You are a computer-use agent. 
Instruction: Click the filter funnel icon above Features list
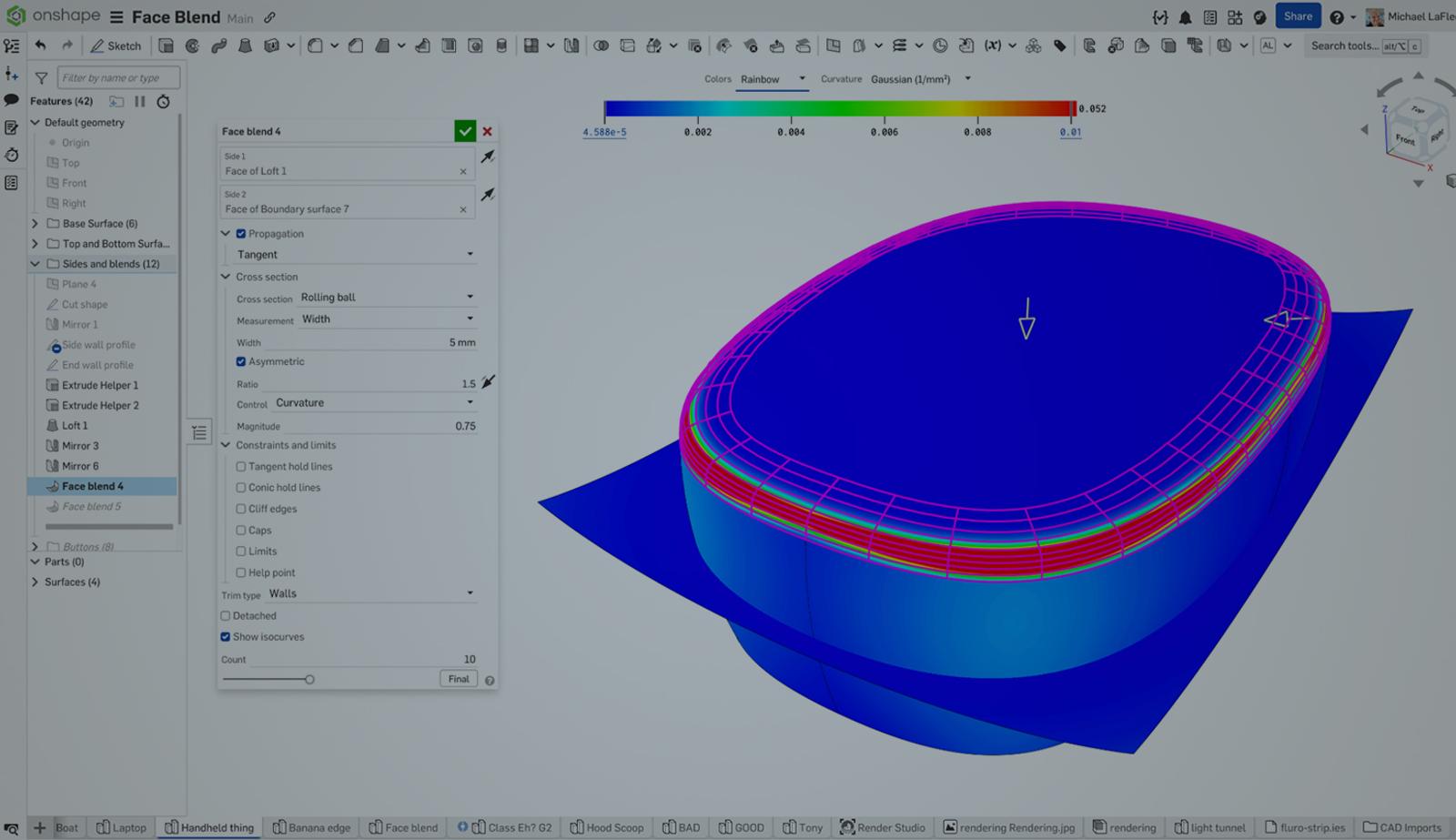(x=40, y=77)
